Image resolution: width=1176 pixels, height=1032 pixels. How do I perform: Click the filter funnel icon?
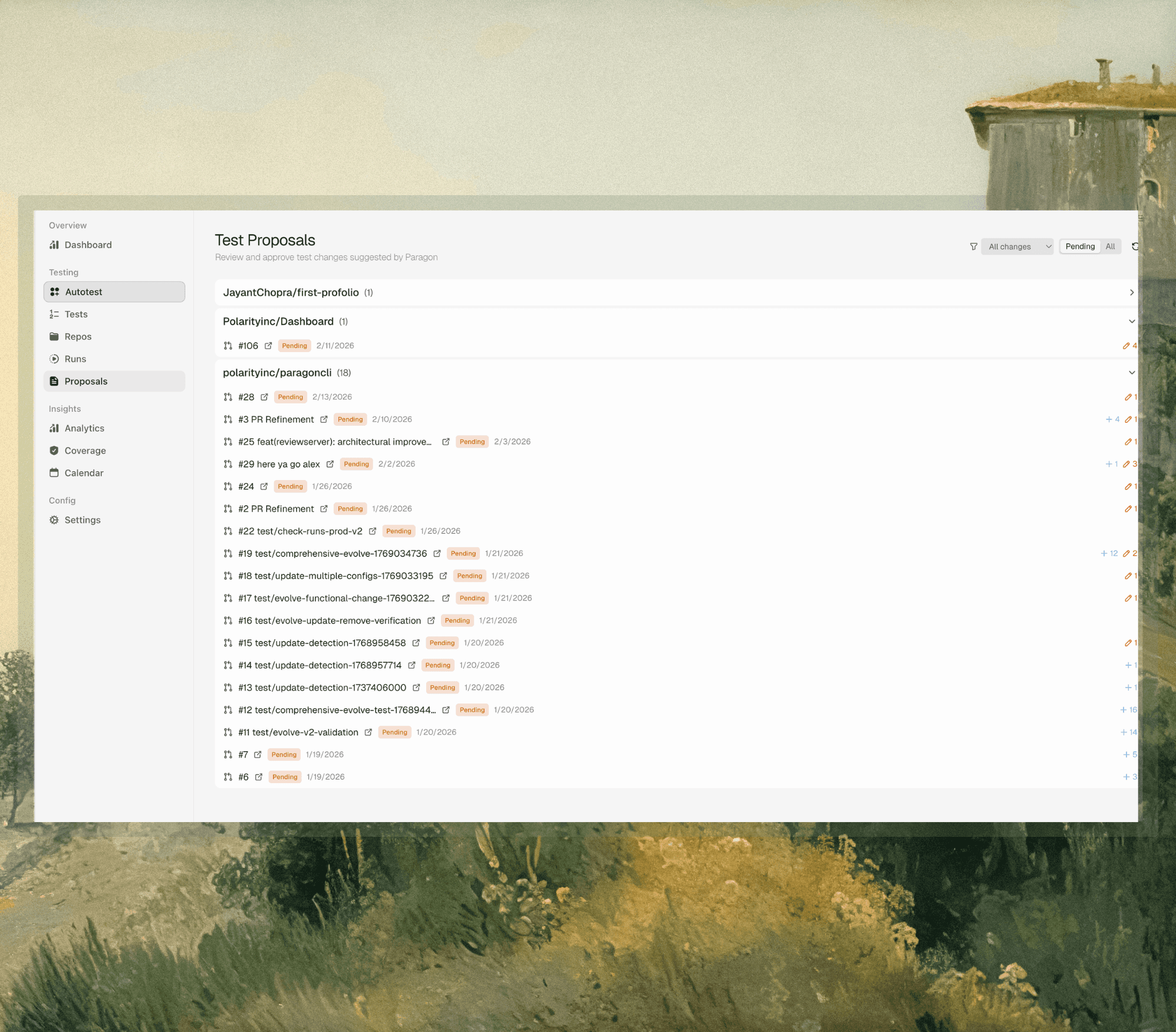pos(973,247)
